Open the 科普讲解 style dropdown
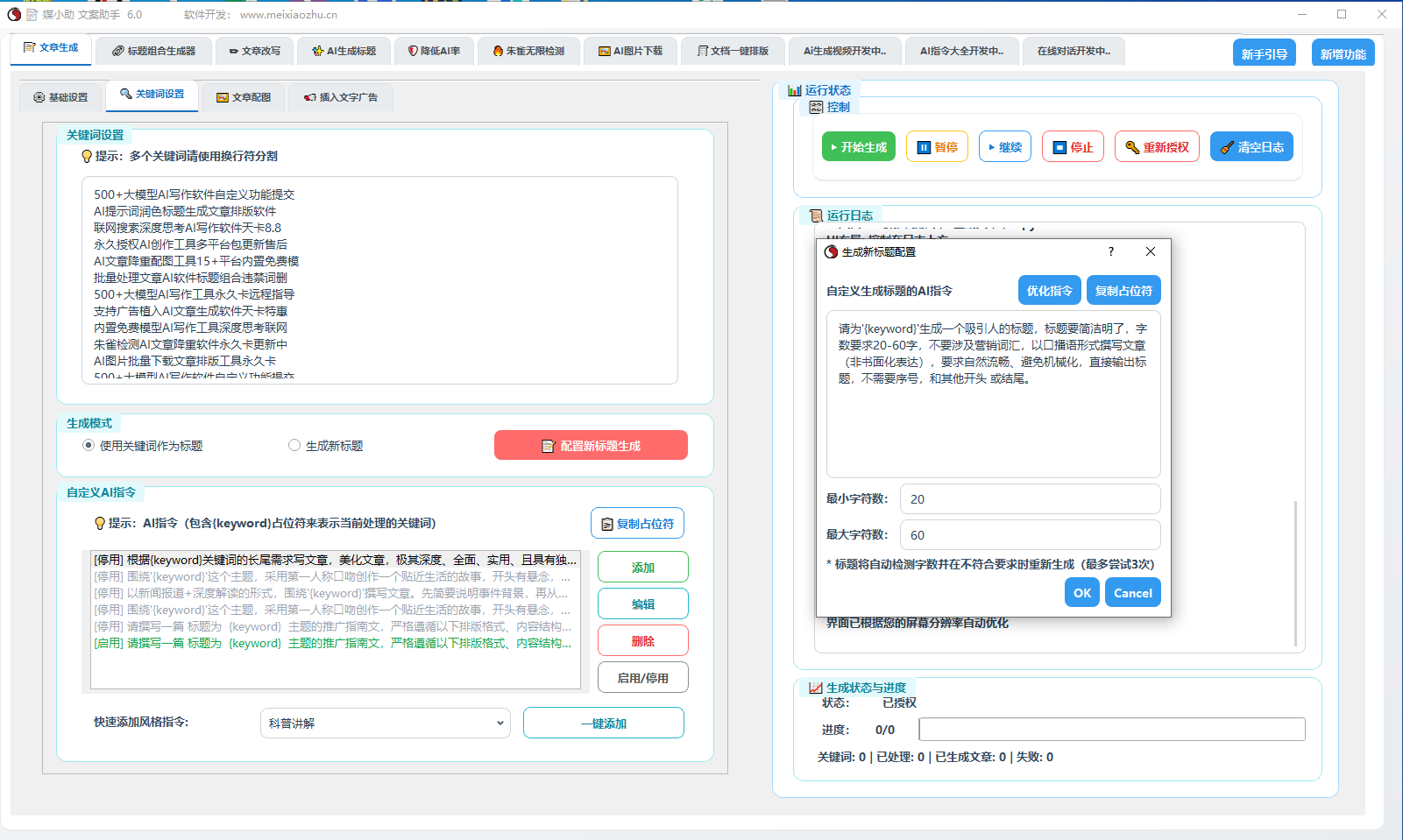This screenshot has height=840, width=1403. [386, 724]
